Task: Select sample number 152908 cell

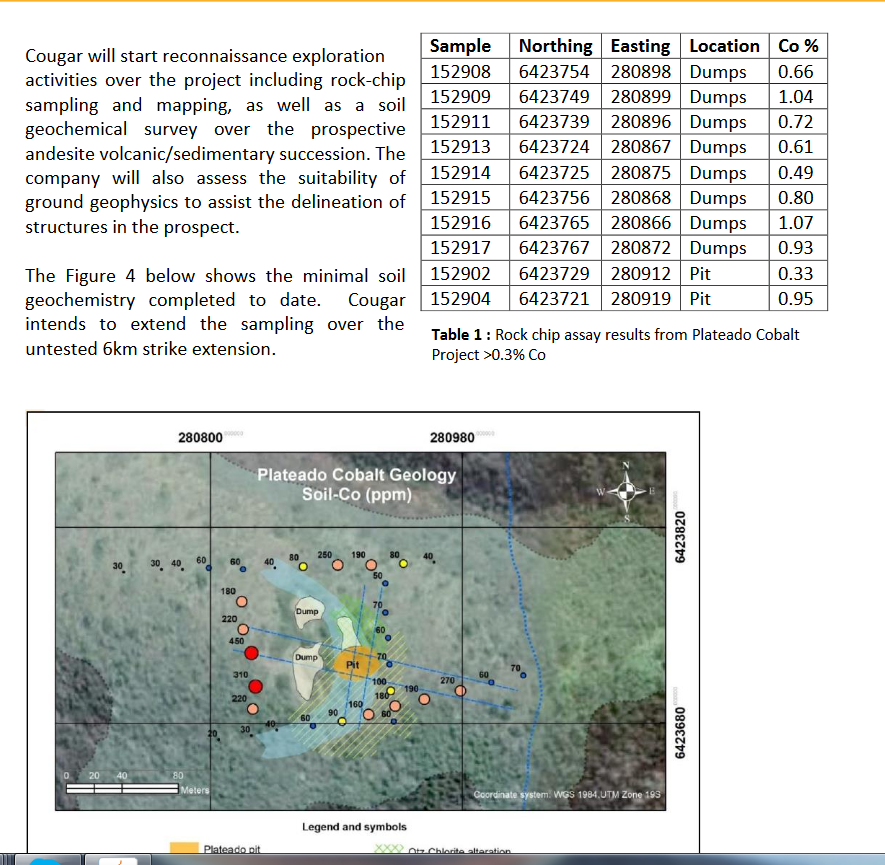Action: pos(465,72)
